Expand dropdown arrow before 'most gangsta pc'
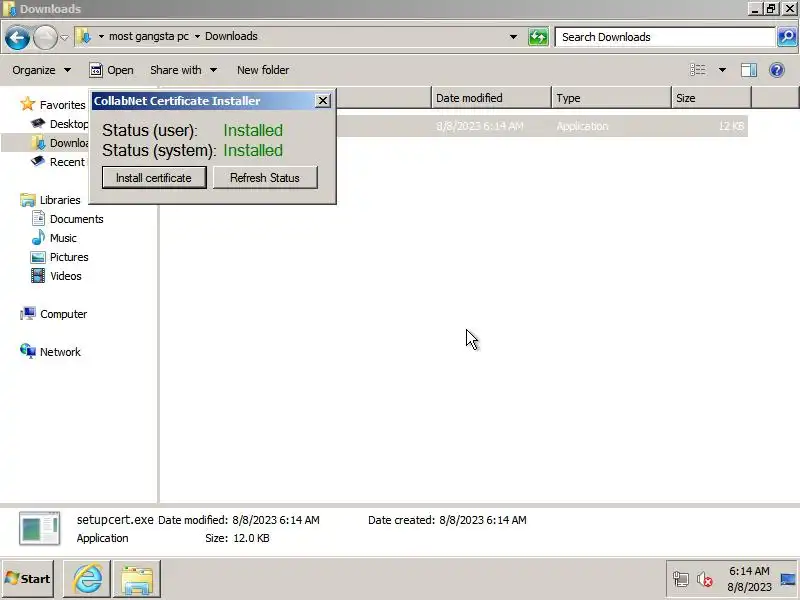 tap(101, 36)
